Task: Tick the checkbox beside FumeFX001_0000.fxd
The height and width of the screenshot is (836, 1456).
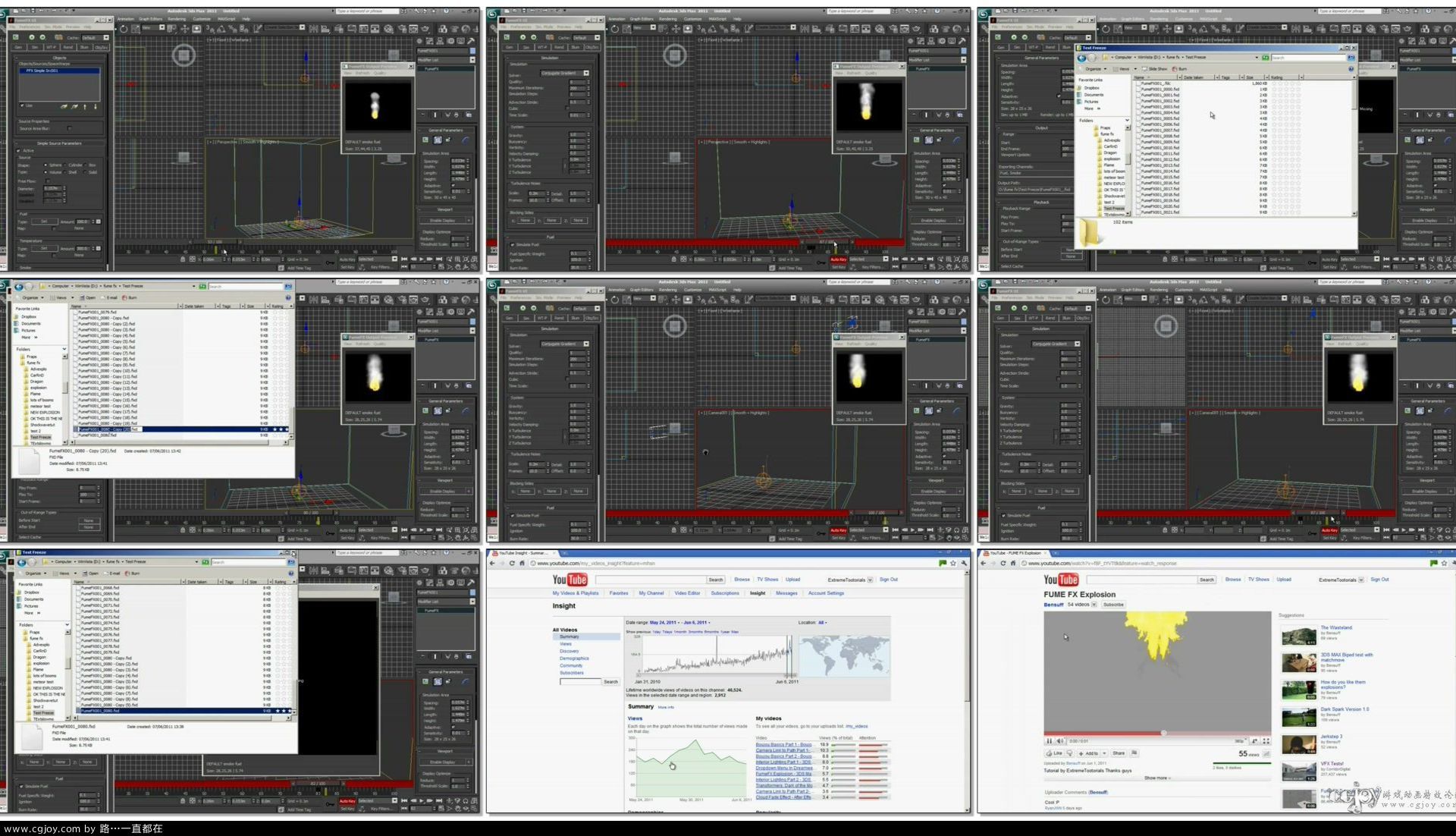Action: tap(1137, 89)
